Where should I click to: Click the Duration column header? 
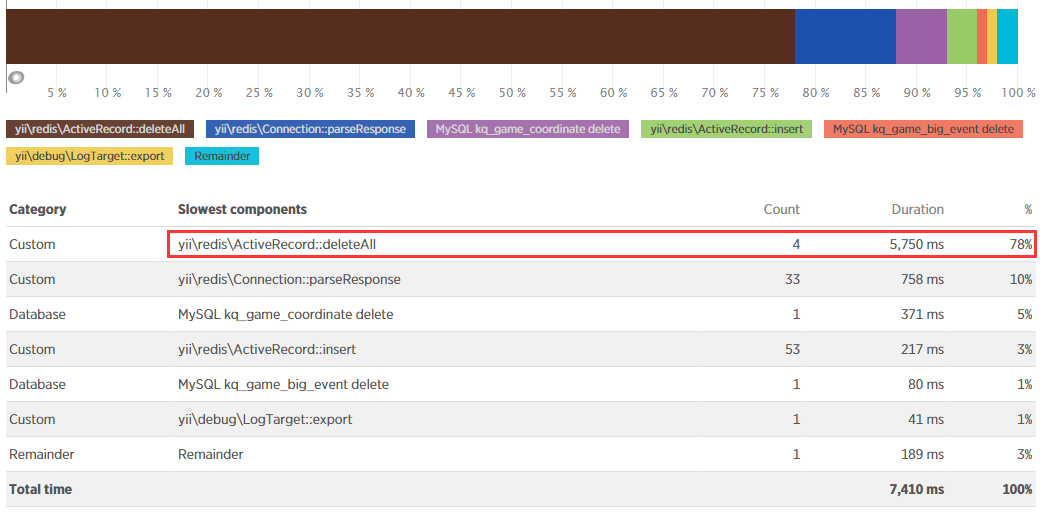(x=917, y=209)
